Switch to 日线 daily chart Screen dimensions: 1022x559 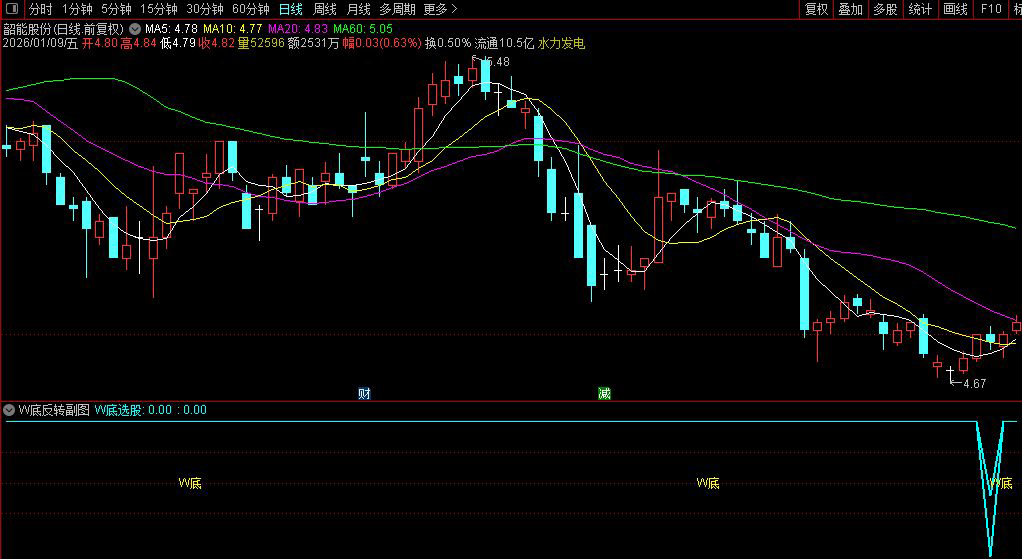[x=291, y=9]
